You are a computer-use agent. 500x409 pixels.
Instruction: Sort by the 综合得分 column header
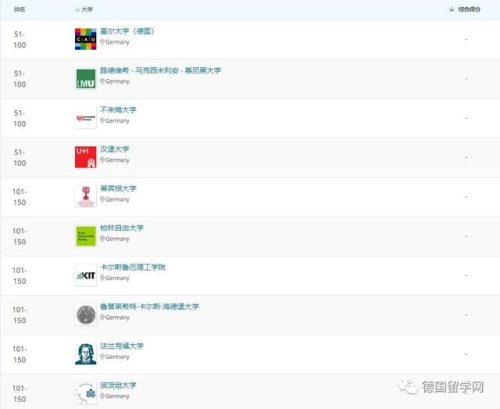[x=465, y=9]
